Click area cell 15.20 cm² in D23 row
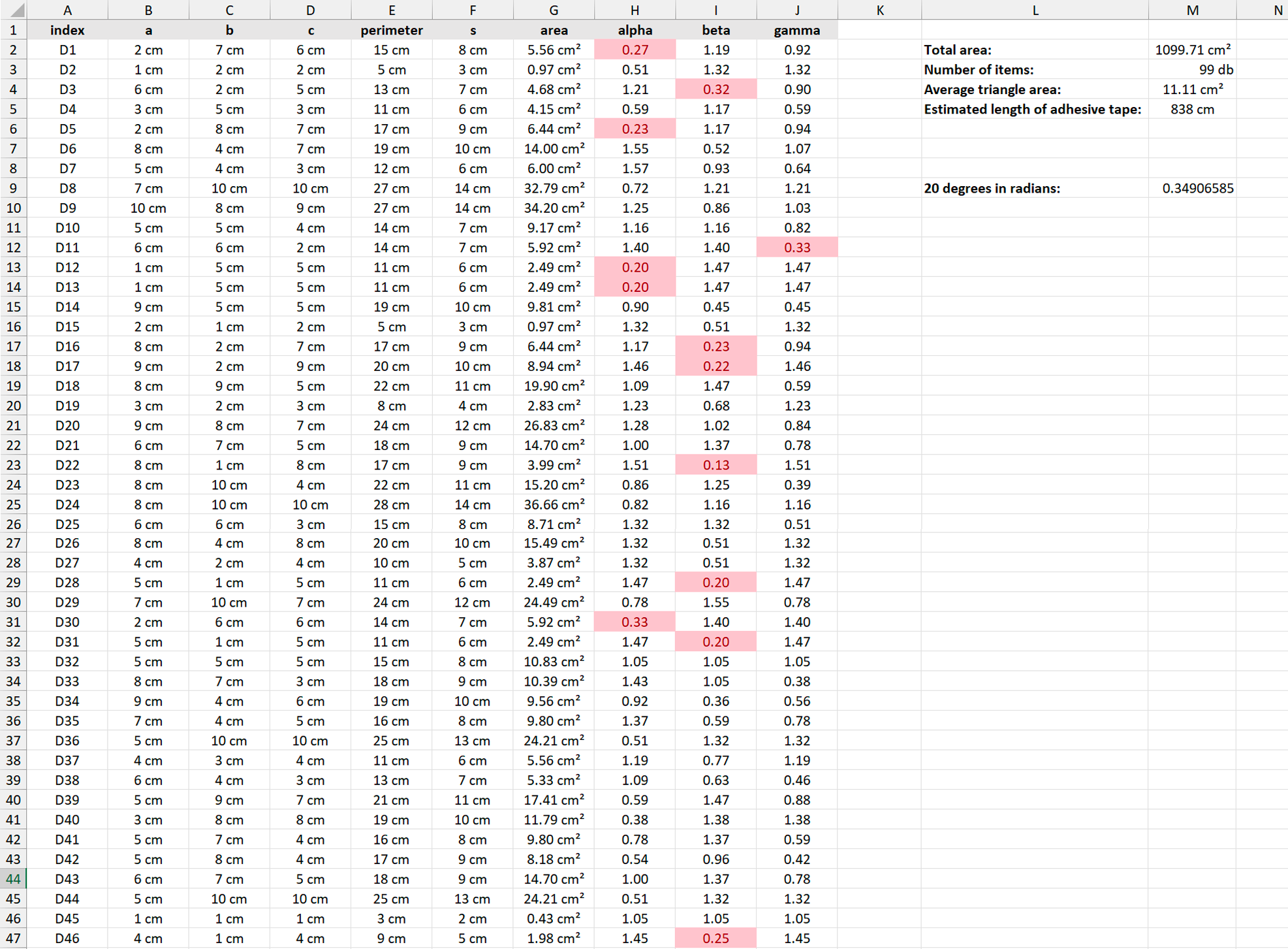 pos(554,485)
